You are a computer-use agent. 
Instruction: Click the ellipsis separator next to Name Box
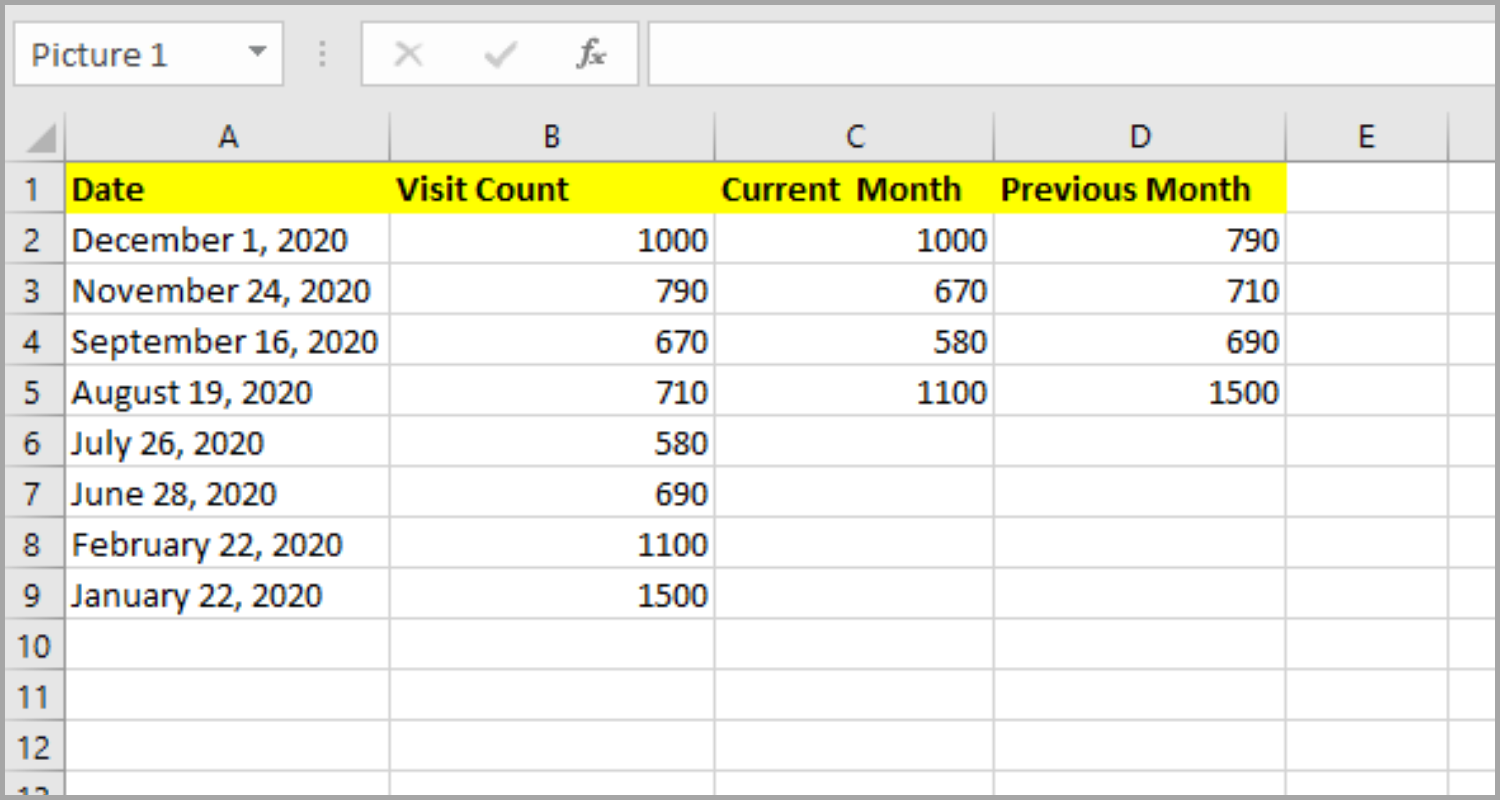(x=322, y=54)
